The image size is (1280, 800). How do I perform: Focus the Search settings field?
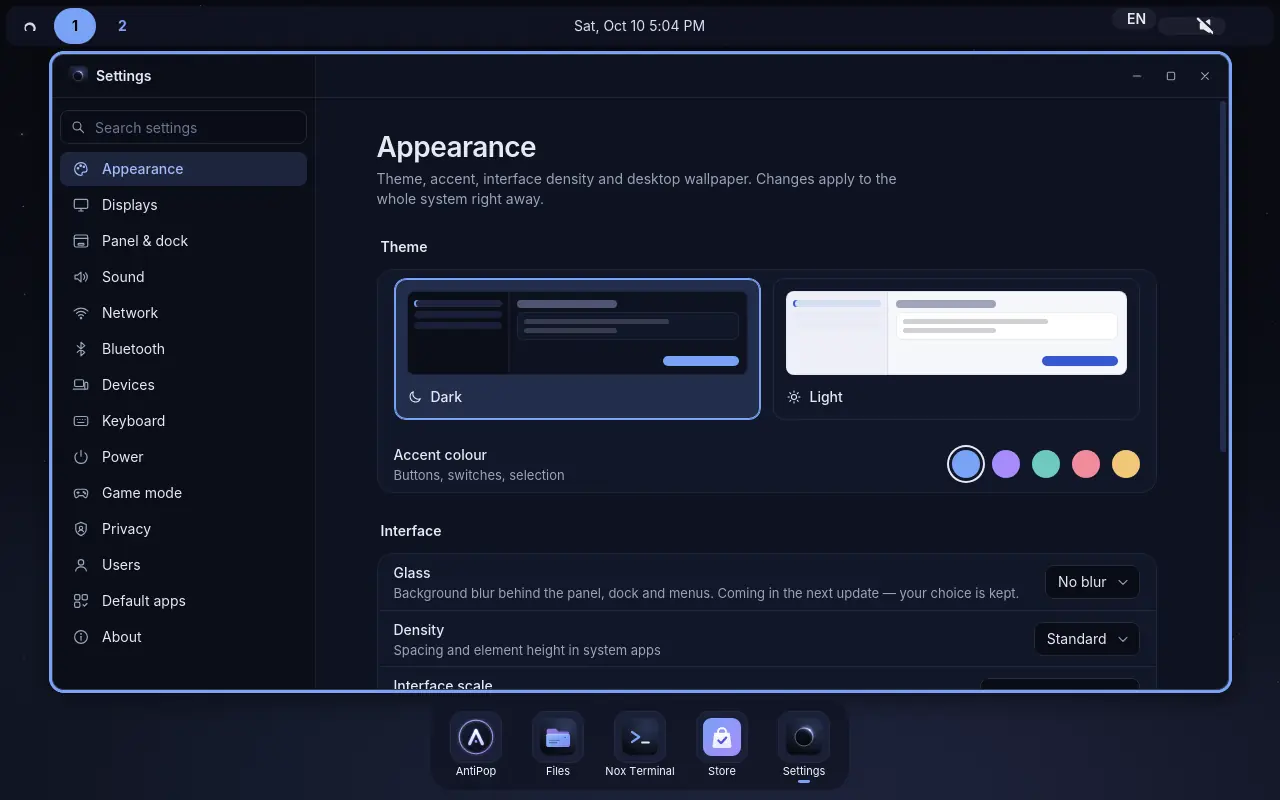tap(183, 127)
